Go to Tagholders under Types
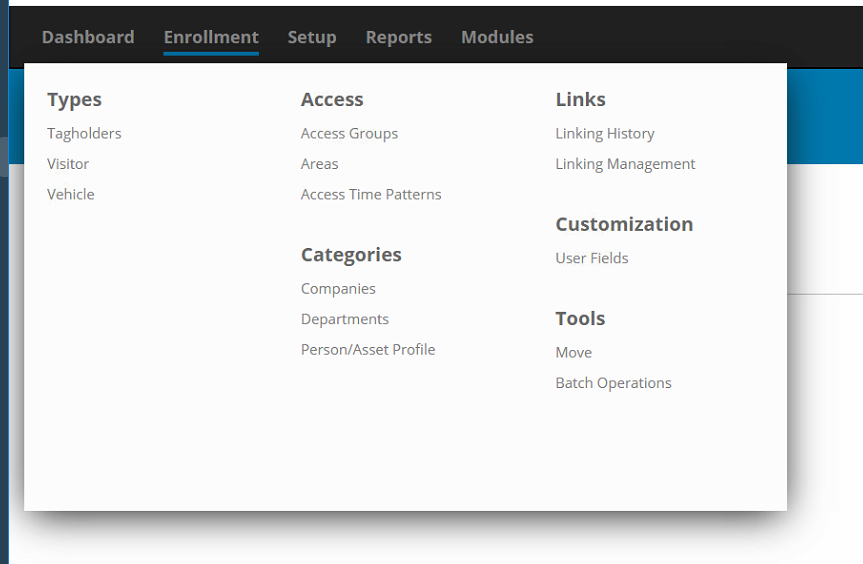The width and height of the screenshot is (863, 564). click(x=84, y=134)
